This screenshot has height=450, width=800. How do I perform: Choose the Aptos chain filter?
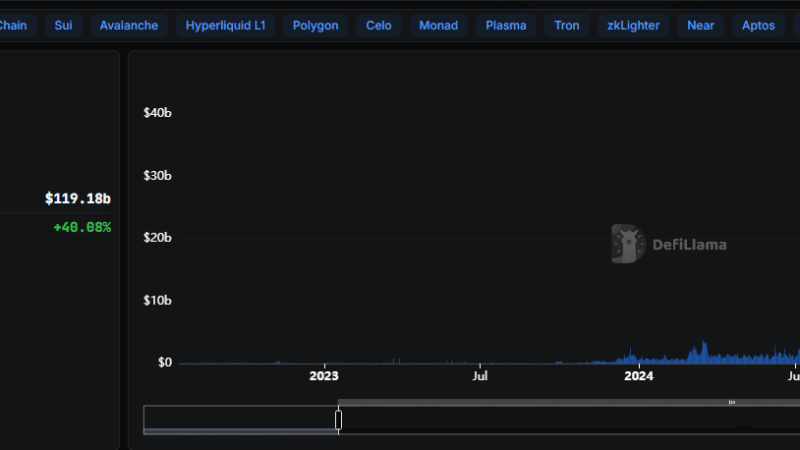[758, 26]
